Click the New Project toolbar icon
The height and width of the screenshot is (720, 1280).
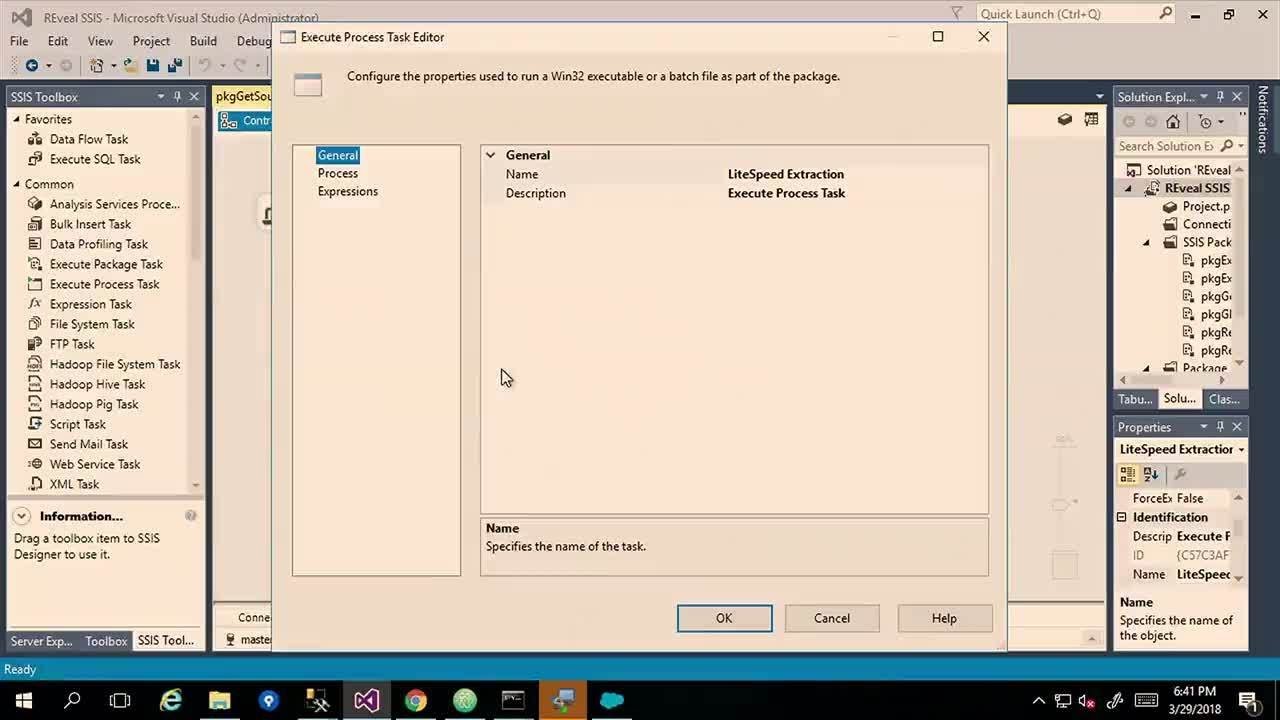(96, 65)
